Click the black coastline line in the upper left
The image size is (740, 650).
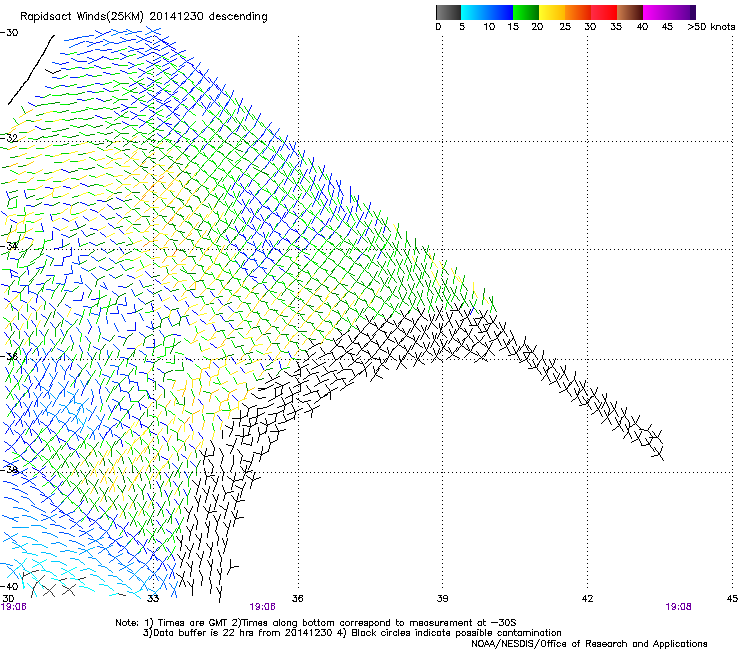click(x=31, y=70)
